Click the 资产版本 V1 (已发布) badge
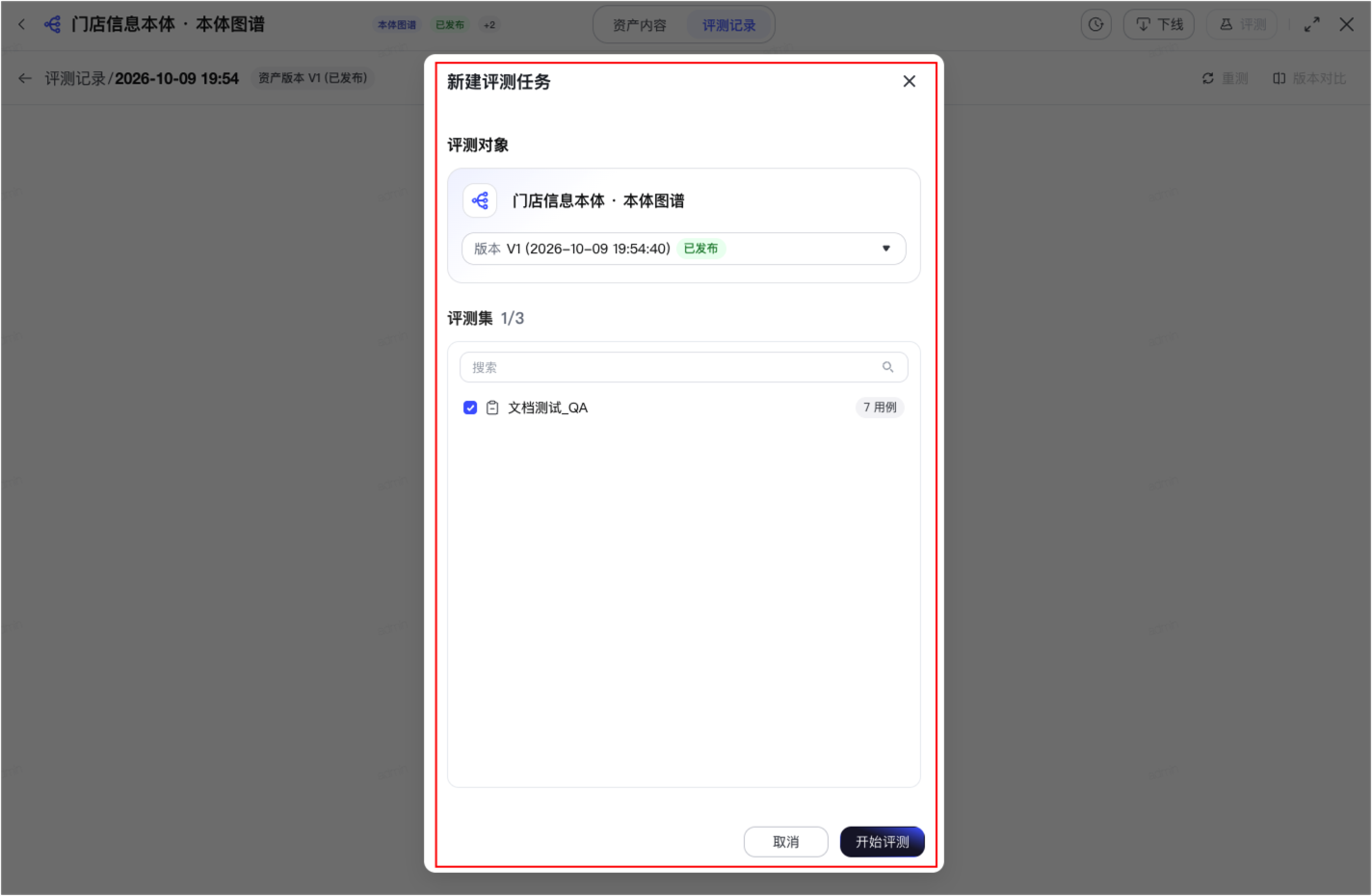This screenshot has height=896, width=1372. [x=312, y=78]
